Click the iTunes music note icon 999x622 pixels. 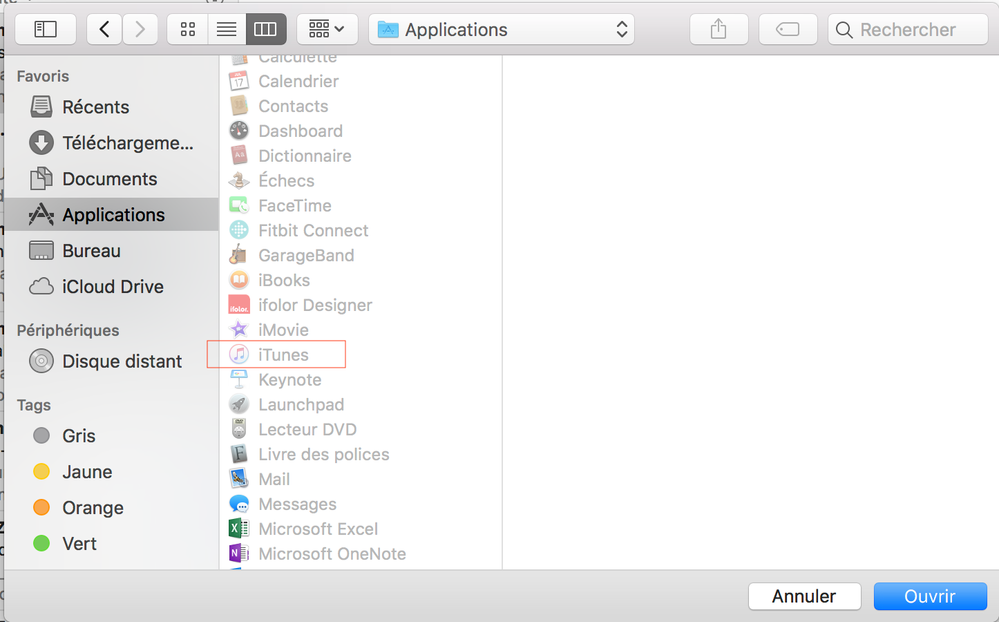click(x=239, y=354)
